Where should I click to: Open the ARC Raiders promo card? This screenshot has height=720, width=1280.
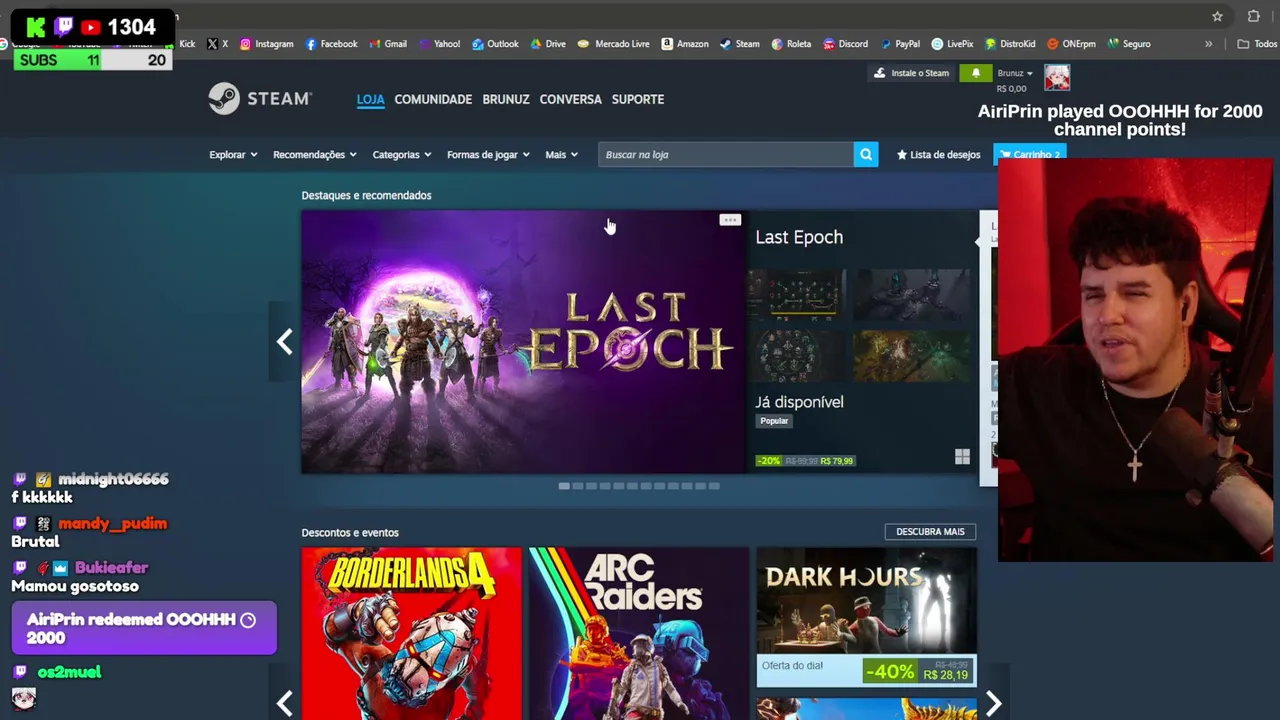pos(639,634)
